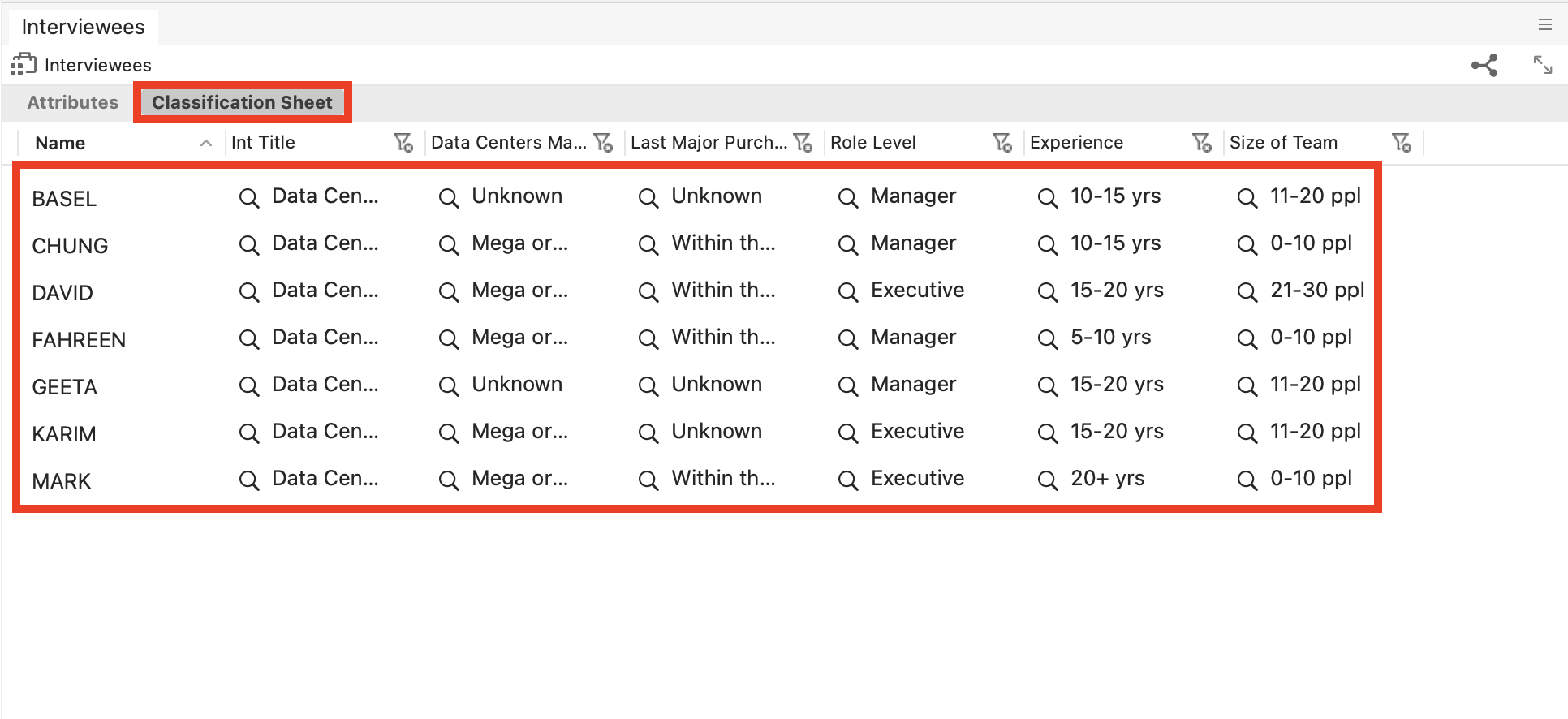Screen dimensions: 1568x719
Task: Click CHUNG's Manager role level value
Action: click(x=913, y=243)
